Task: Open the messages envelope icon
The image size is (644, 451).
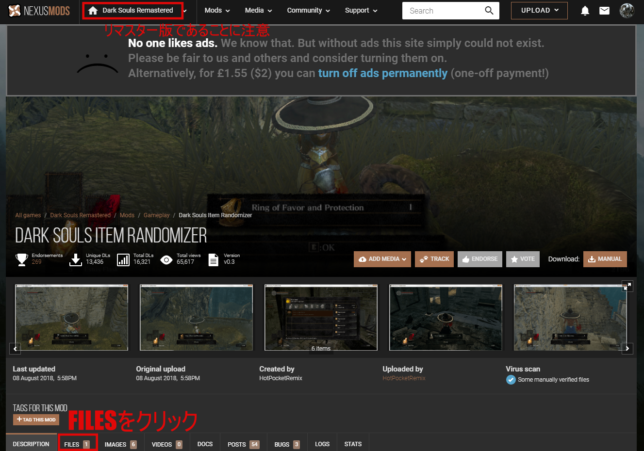Action: pos(604,11)
